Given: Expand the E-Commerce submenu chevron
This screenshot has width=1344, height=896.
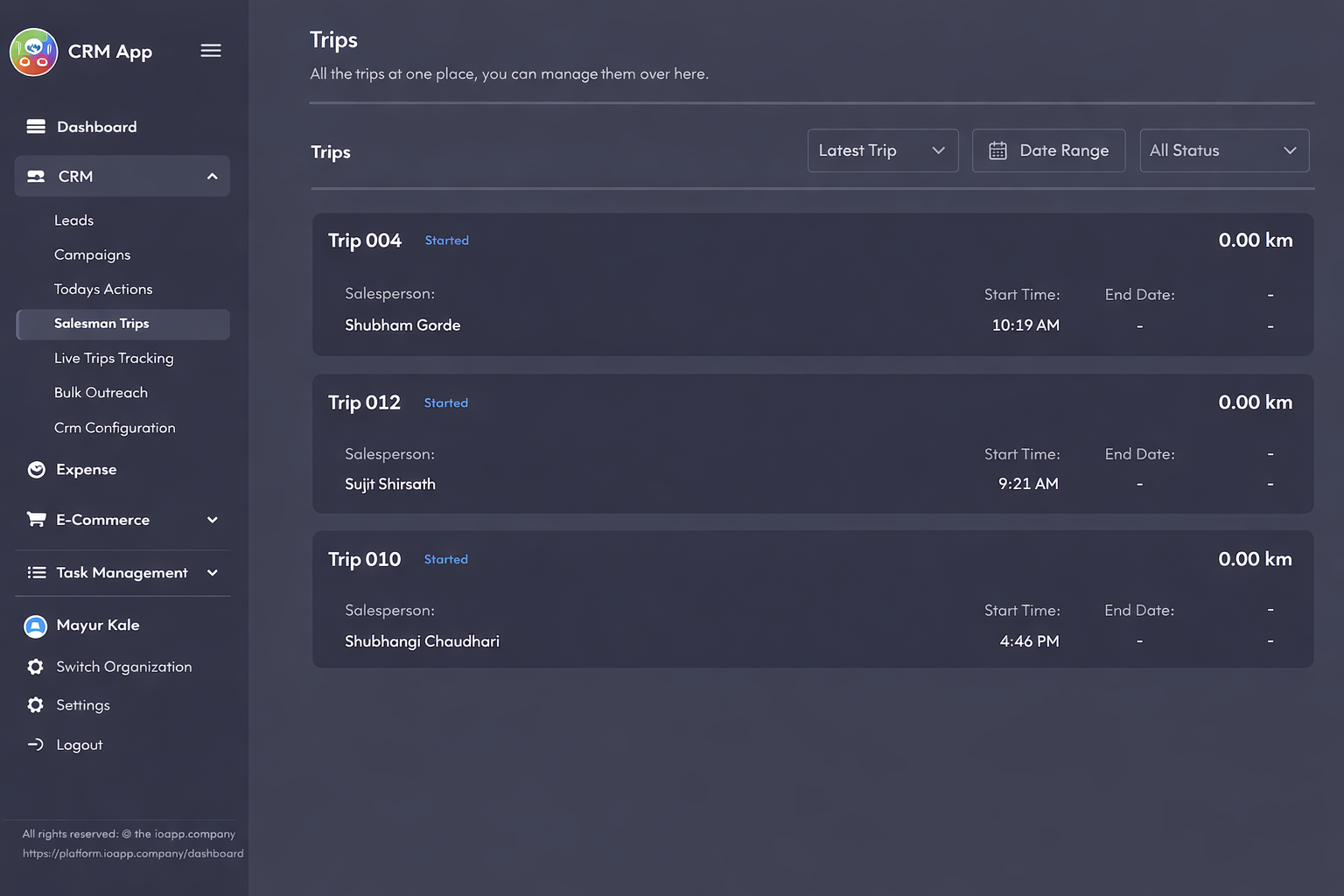Looking at the screenshot, I should point(212,520).
